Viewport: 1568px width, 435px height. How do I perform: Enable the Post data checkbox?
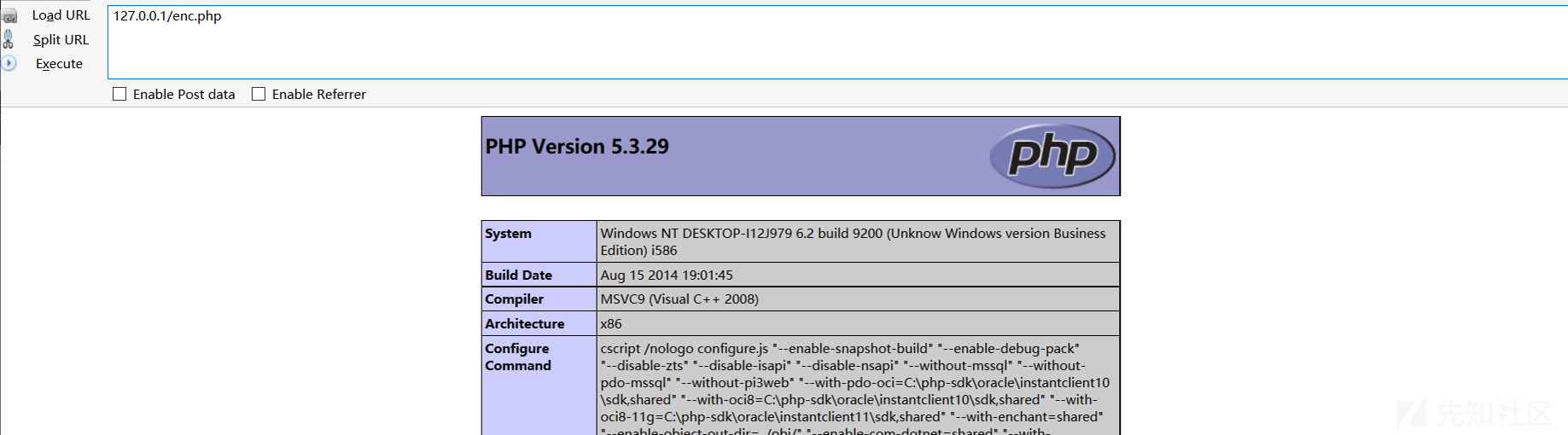pyautogui.click(x=119, y=94)
